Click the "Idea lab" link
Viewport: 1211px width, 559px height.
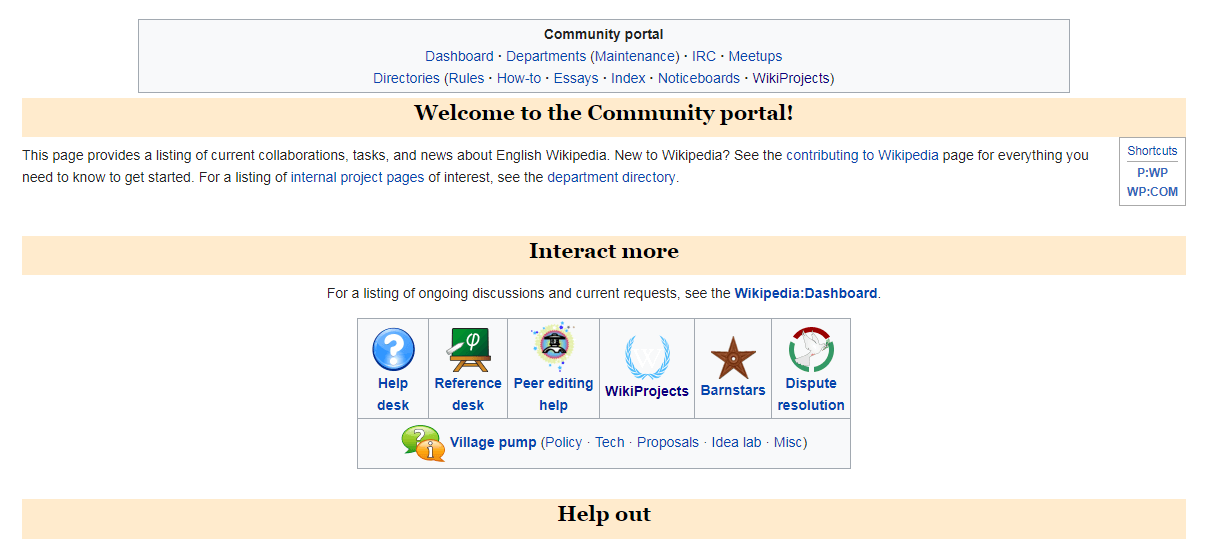736,442
